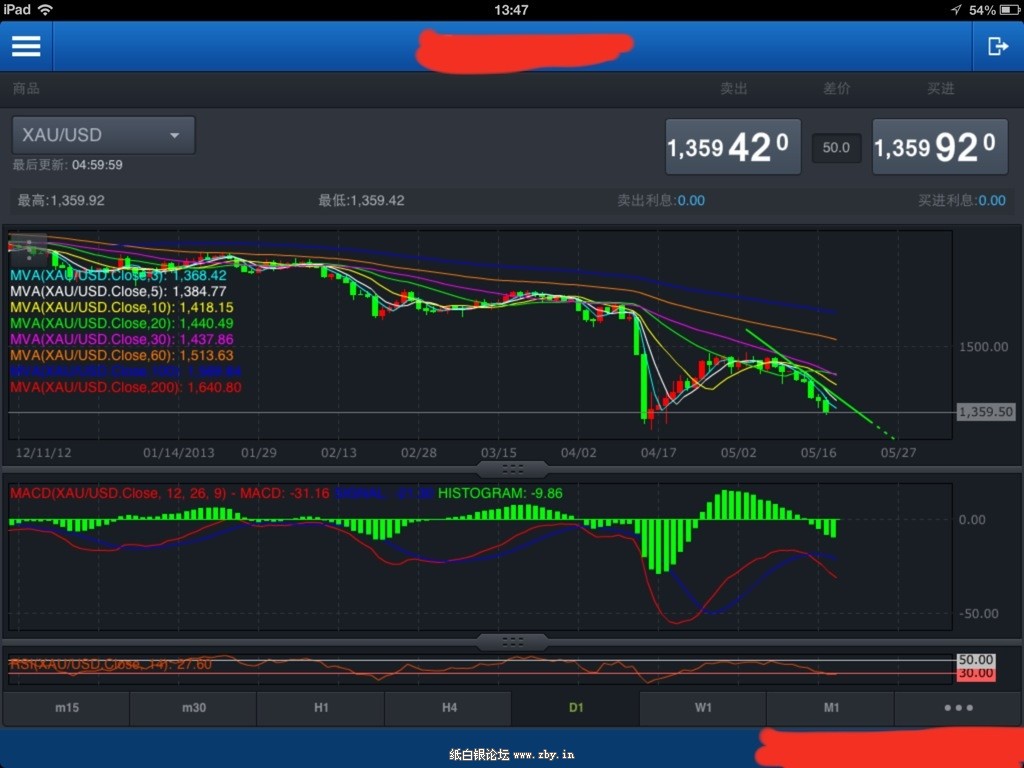Image resolution: width=1024 pixels, height=768 pixels.
Task: Switch to the H1 timeframe
Action: 321,708
